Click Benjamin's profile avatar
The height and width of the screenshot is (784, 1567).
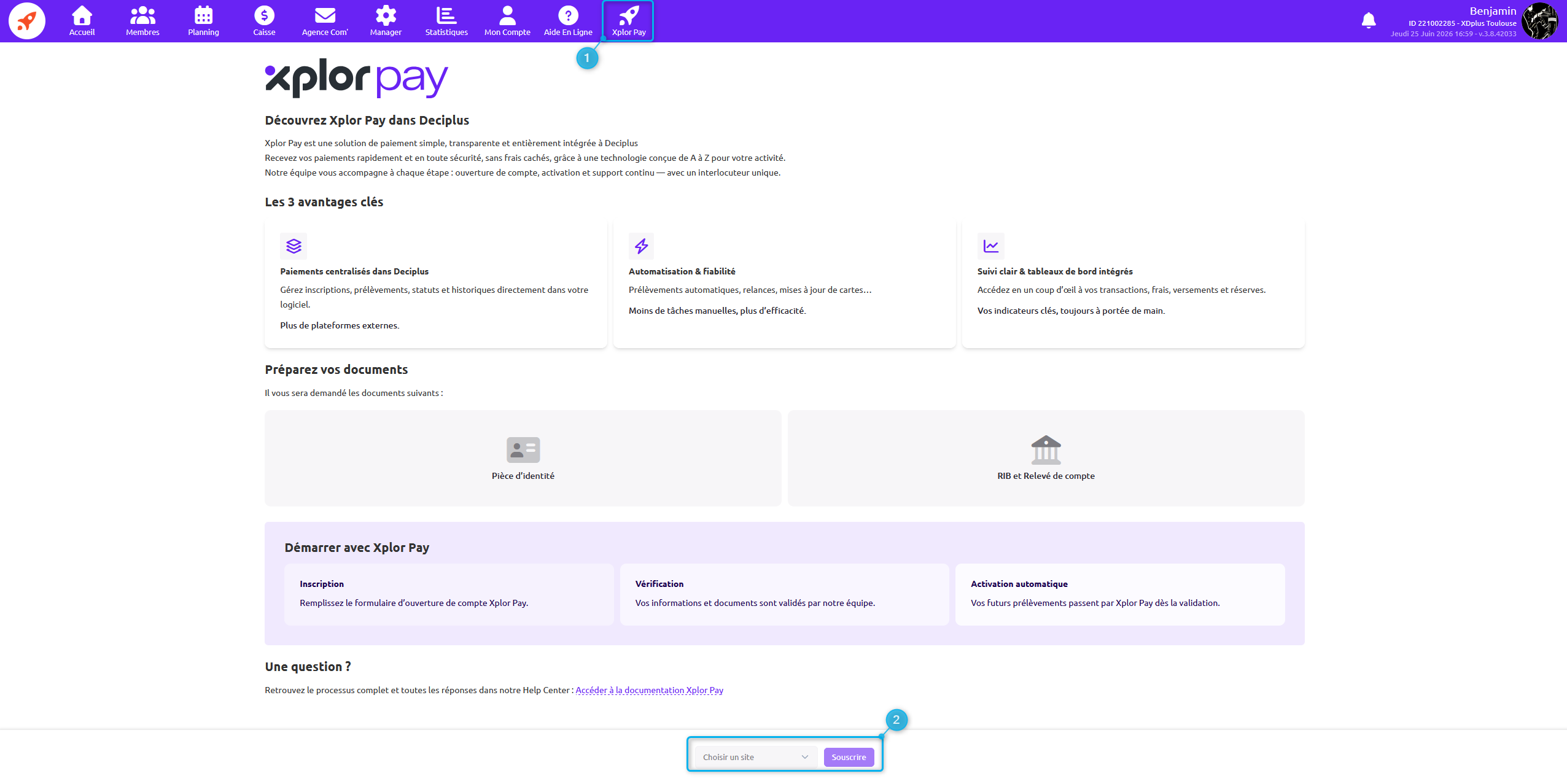click(1540, 21)
